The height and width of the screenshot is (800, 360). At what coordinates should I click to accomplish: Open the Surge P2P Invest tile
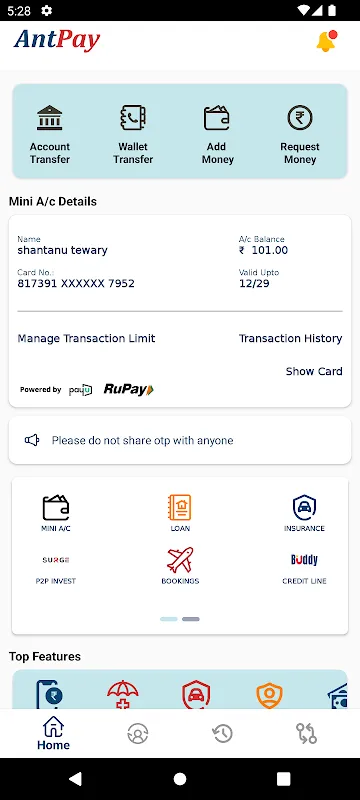pyautogui.click(x=56, y=569)
